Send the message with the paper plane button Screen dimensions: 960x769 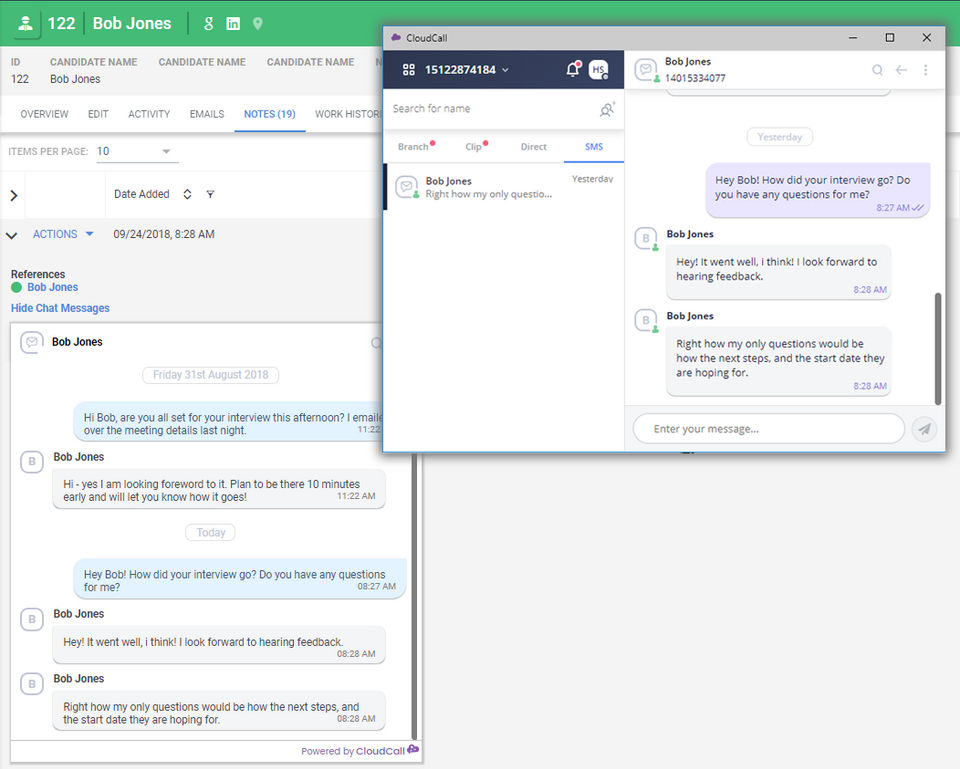(x=924, y=429)
